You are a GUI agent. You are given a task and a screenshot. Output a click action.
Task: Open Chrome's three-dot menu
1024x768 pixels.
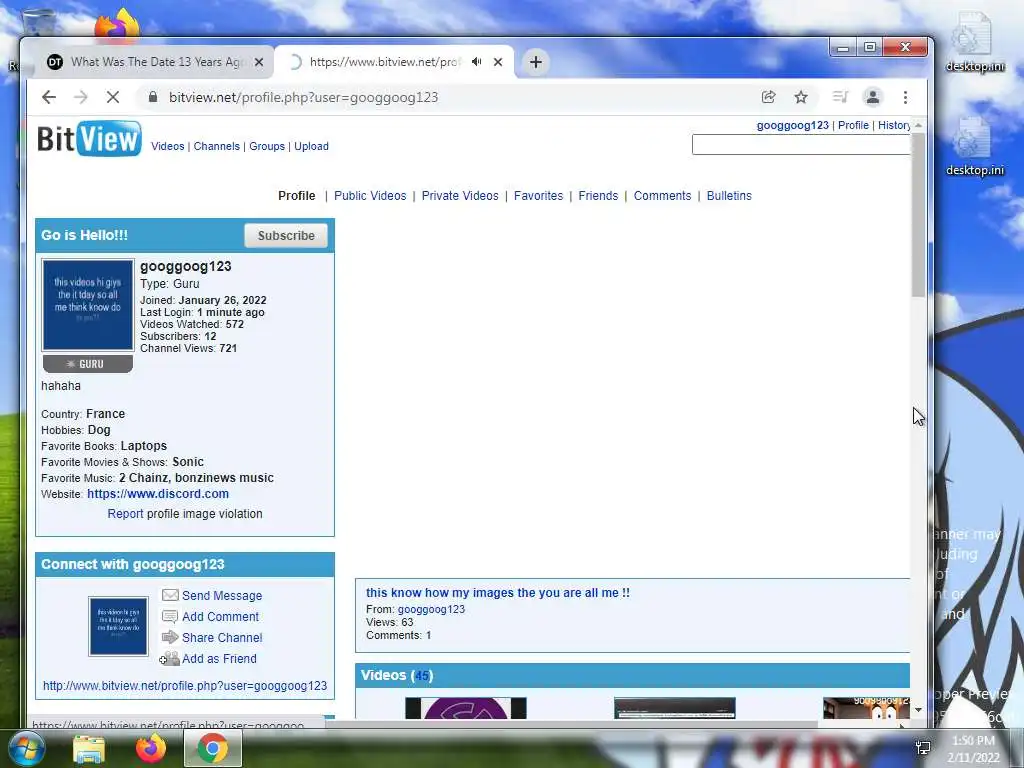point(905,97)
